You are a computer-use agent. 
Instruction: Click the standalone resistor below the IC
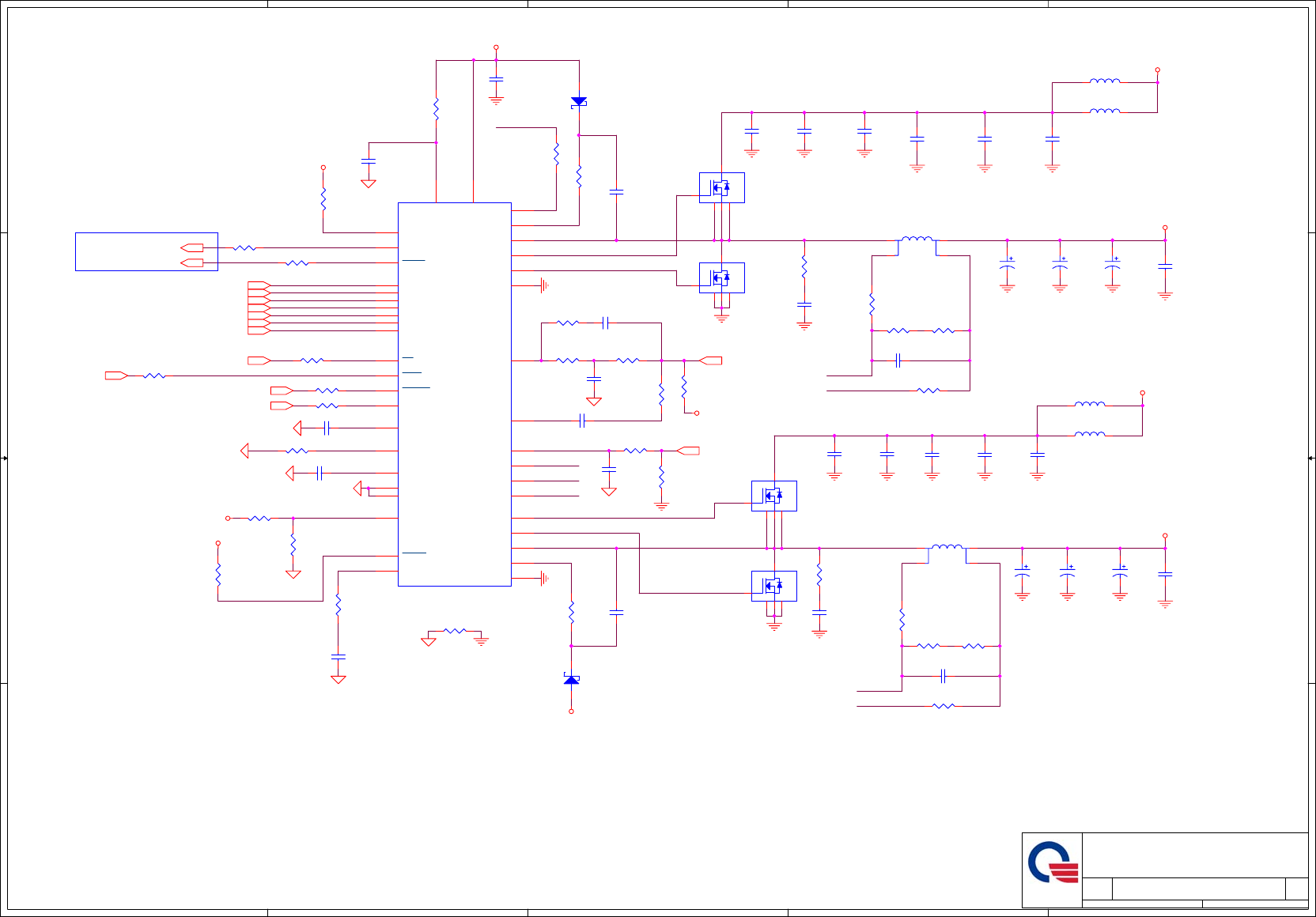point(455,631)
